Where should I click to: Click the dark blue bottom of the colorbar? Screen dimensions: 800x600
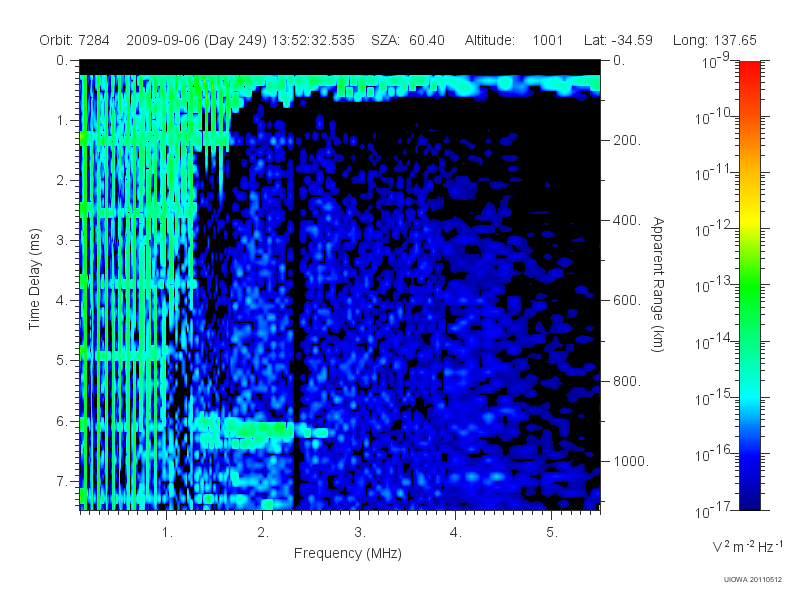coord(750,497)
